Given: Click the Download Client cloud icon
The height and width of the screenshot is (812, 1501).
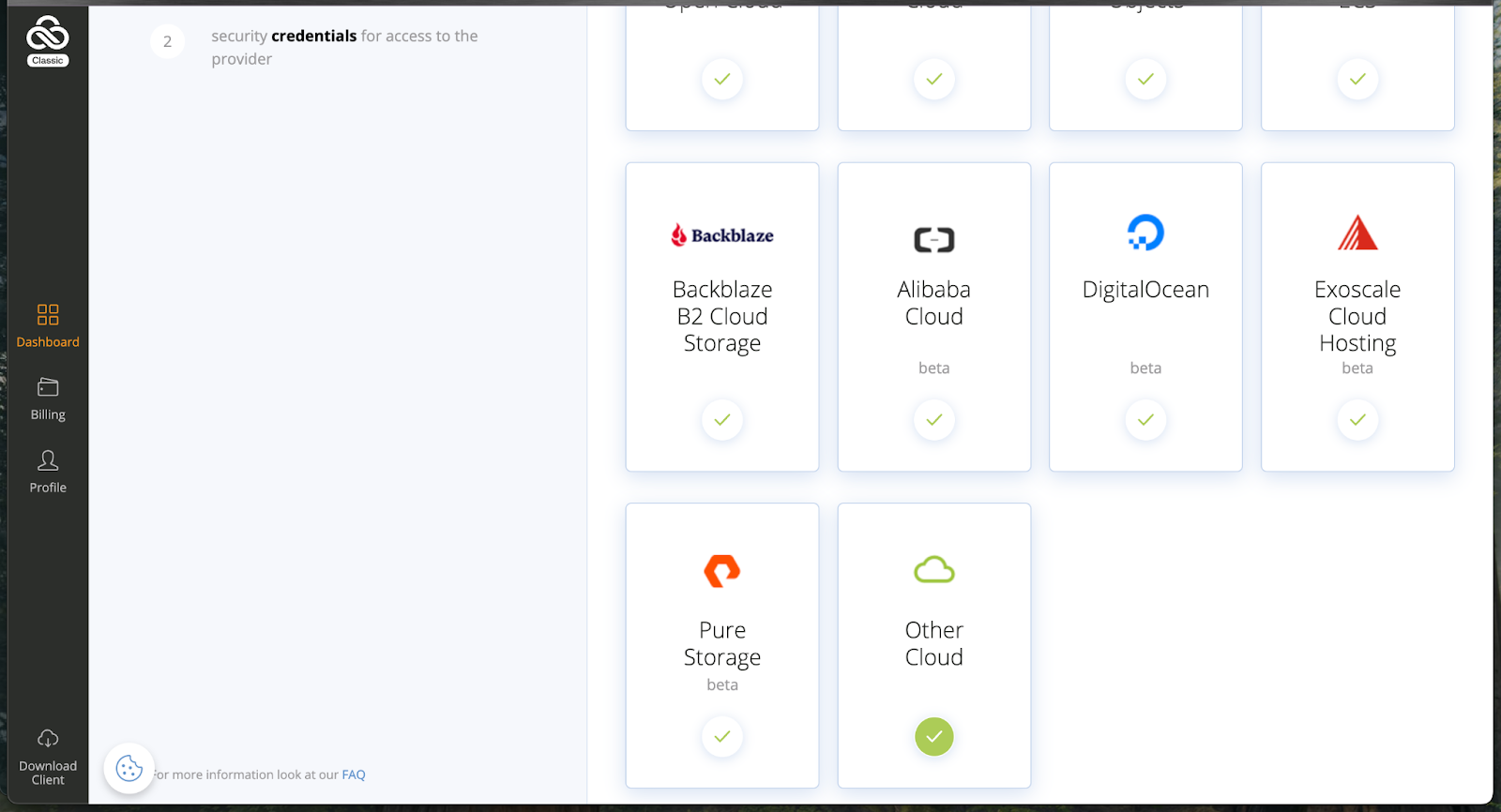Looking at the screenshot, I should (48, 739).
